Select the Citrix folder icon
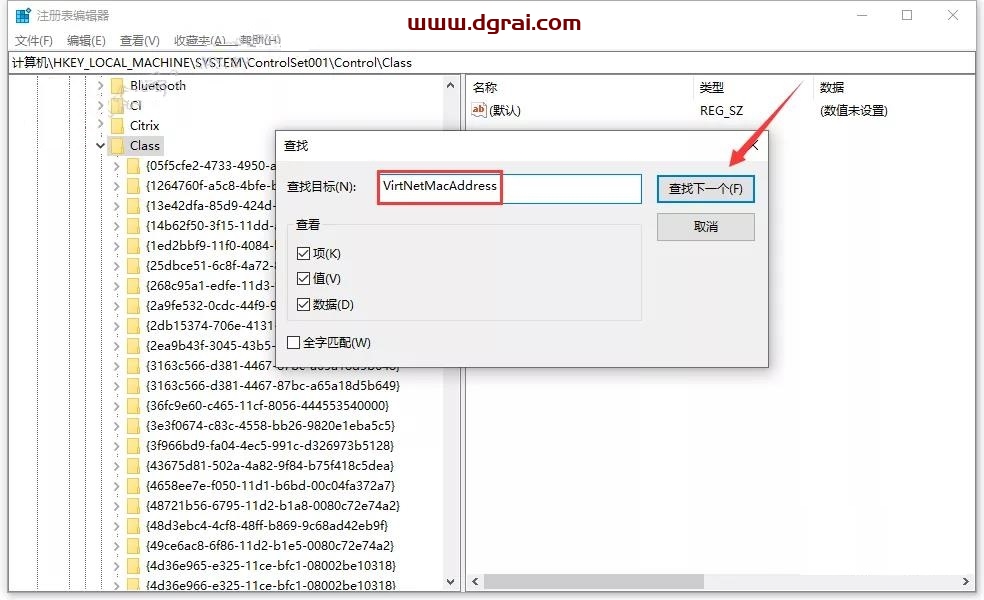Viewport: 984px width, 600px height. [x=117, y=126]
